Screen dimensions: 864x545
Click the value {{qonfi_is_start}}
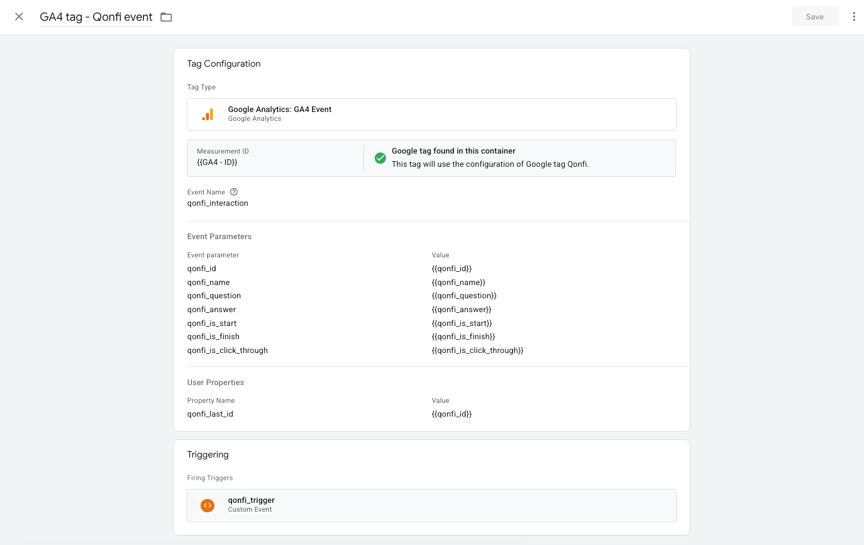[x=462, y=323]
